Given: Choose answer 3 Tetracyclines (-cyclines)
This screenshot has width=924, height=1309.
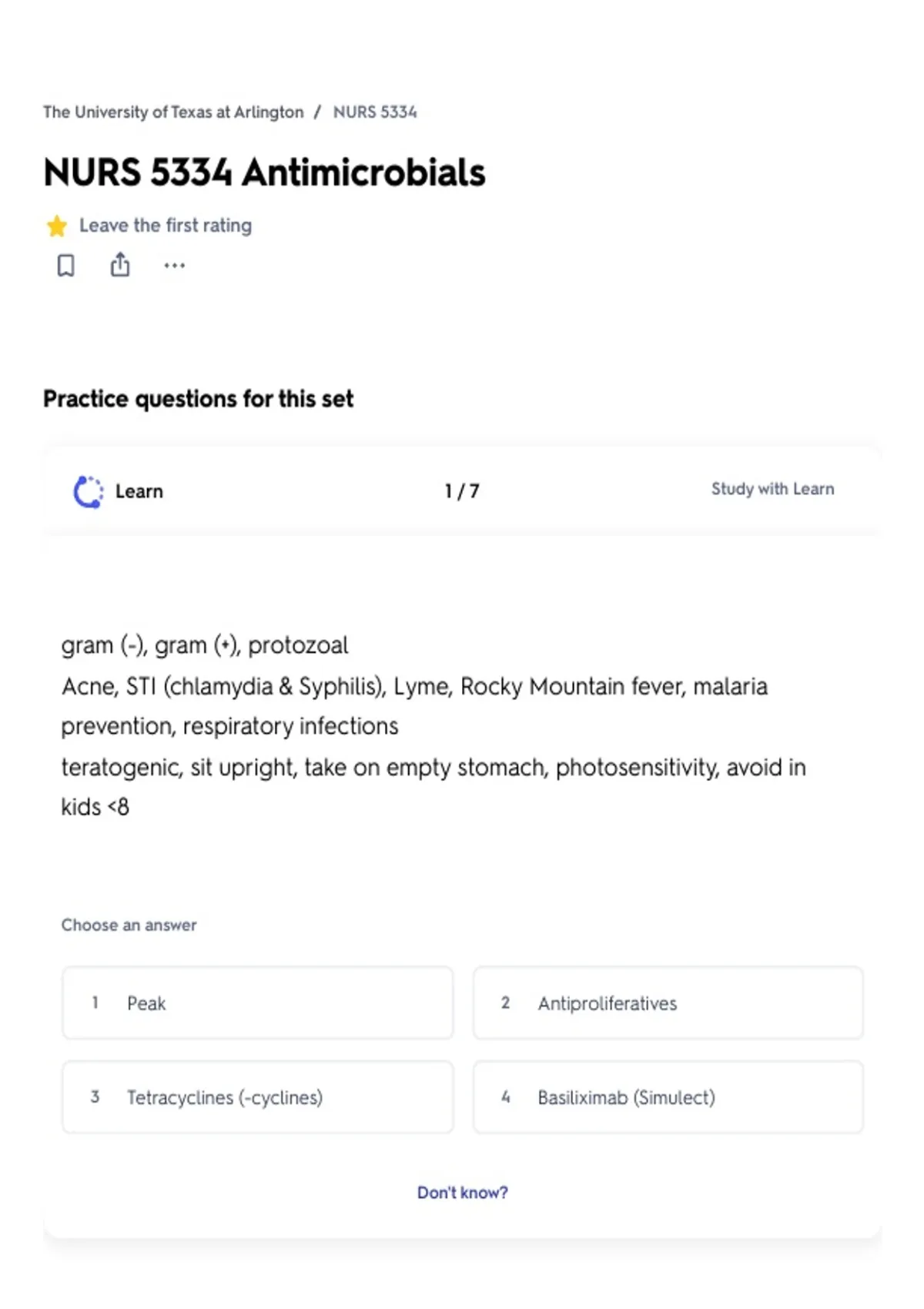Looking at the screenshot, I should [x=258, y=1097].
